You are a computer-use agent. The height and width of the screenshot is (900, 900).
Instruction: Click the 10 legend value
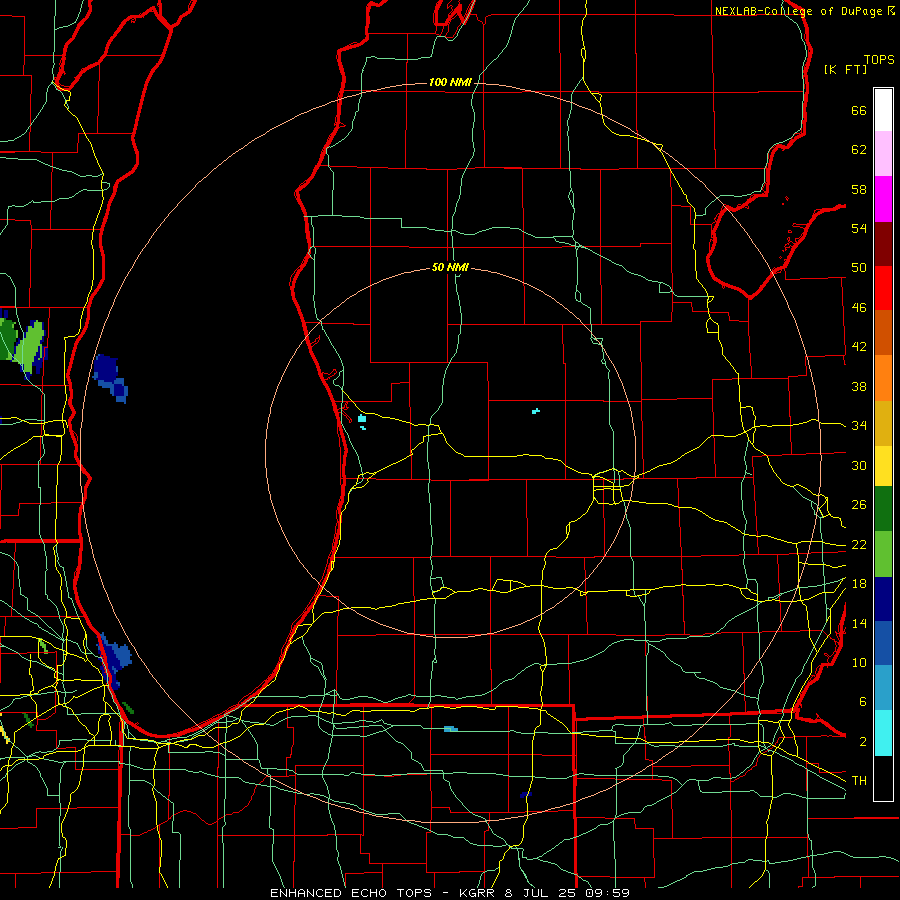(859, 662)
